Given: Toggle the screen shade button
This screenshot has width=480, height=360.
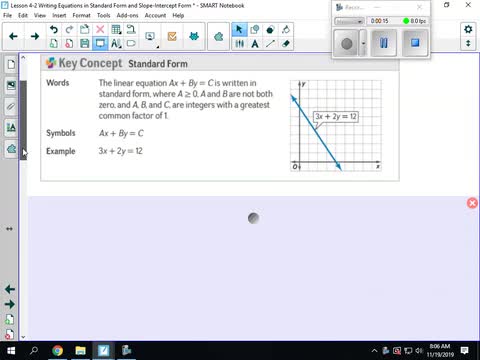Looking at the screenshot, I should click(x=100, y=44).
